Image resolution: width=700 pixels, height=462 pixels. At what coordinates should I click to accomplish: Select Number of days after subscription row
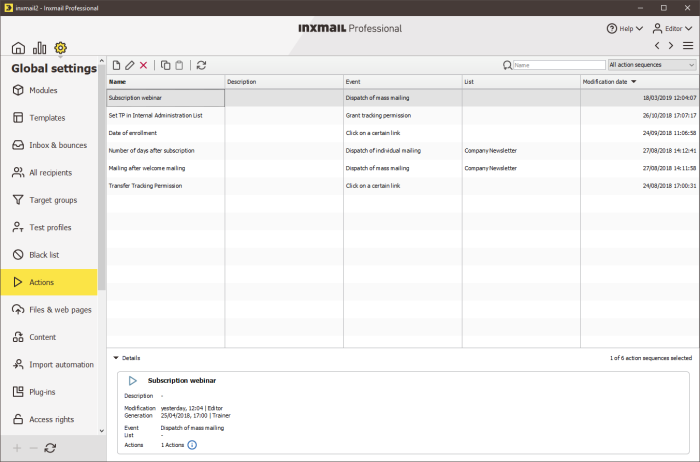(x=402, y=150)
